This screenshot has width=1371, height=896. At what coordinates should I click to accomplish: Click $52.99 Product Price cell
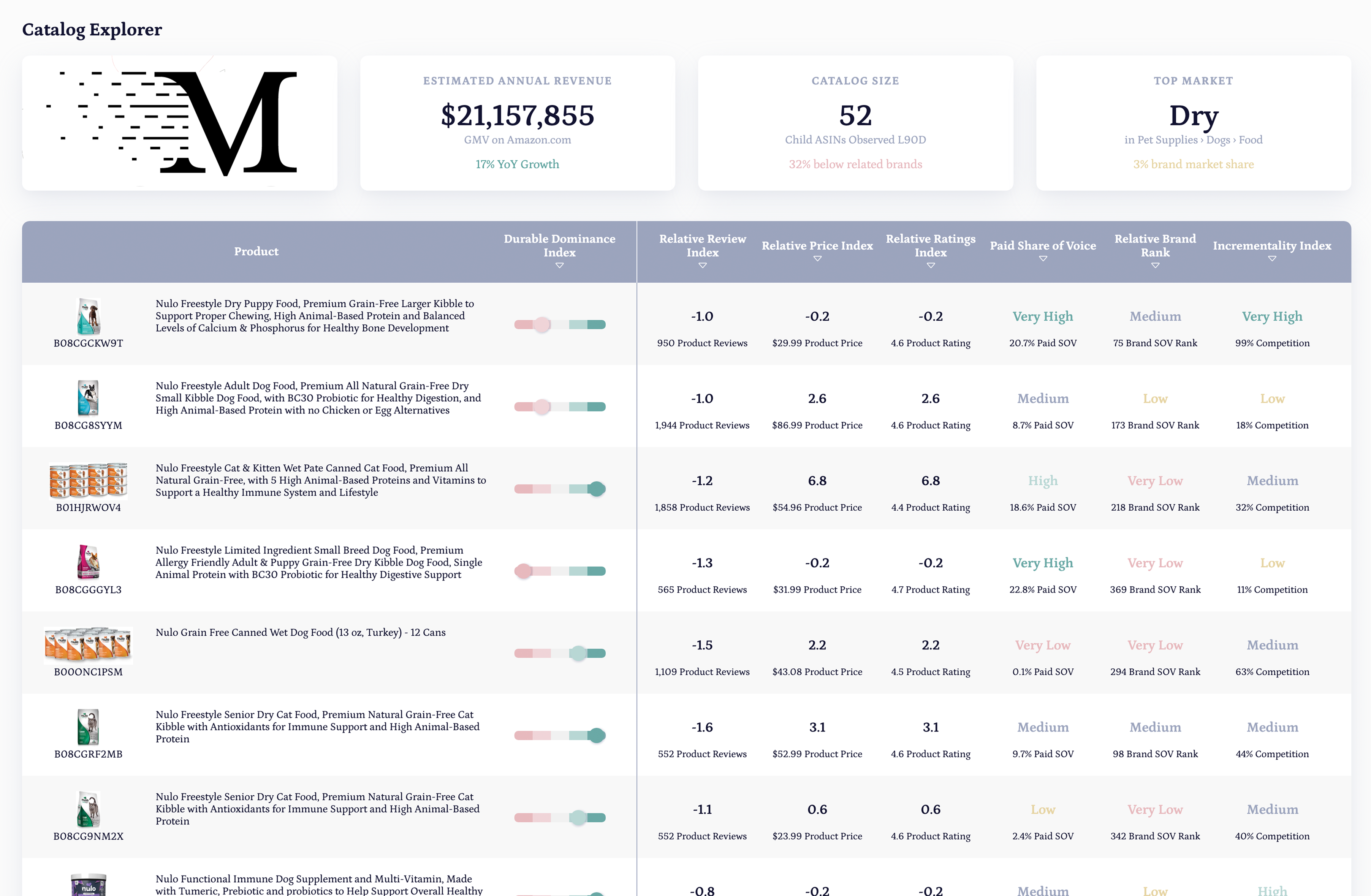point(817,754)
